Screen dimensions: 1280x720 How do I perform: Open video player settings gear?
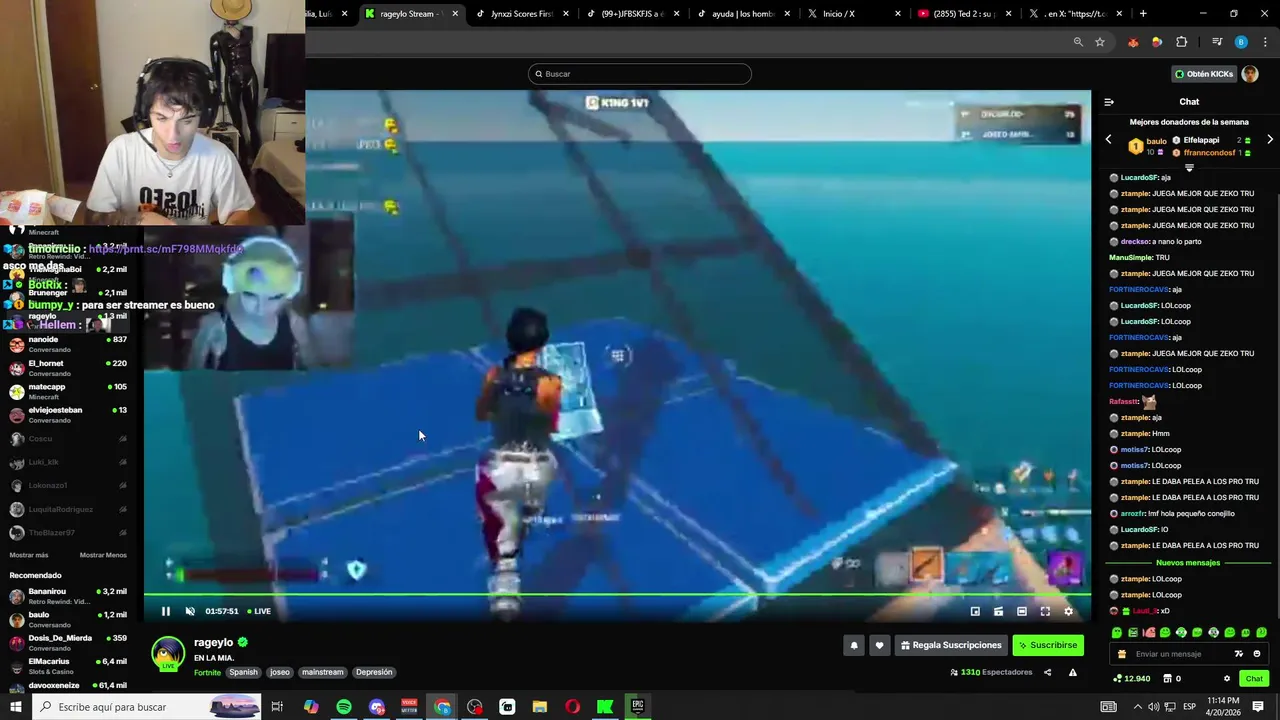1068,611
